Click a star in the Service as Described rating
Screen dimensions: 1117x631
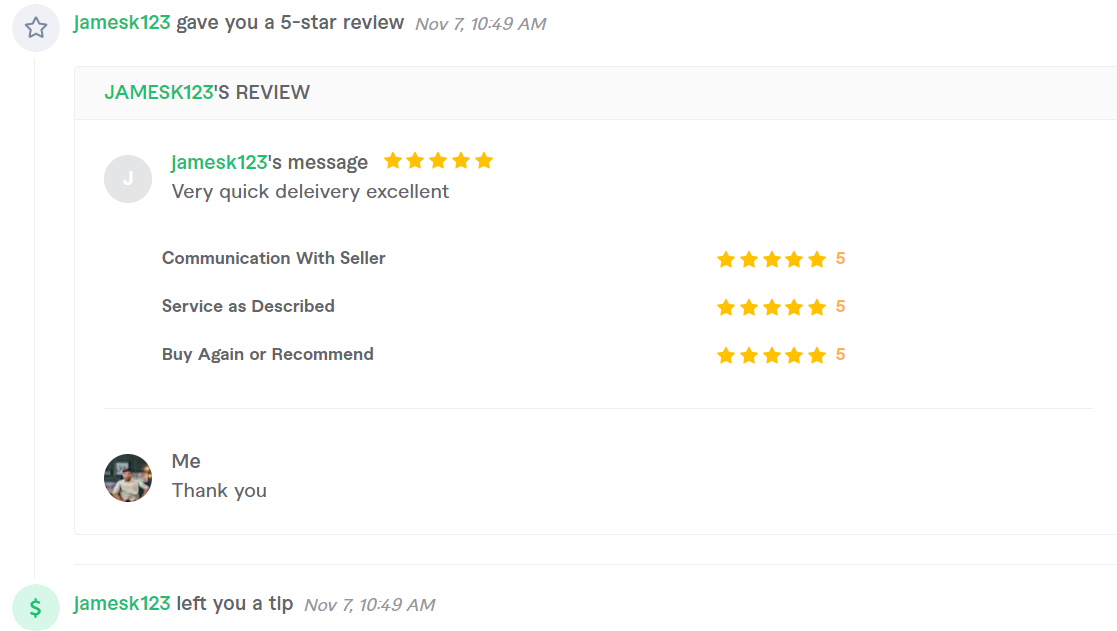pos(771,307)
